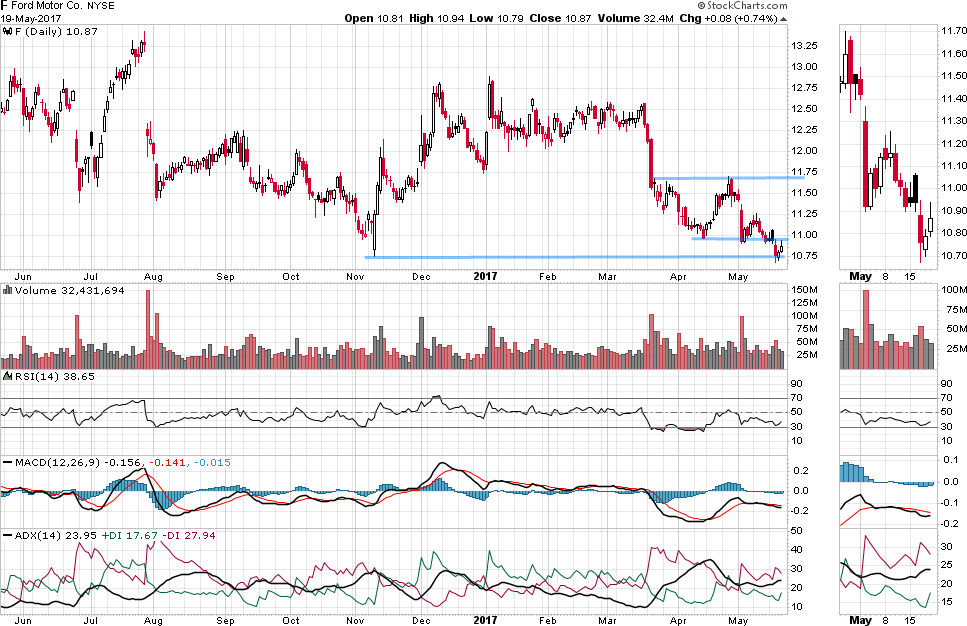The image size is (967, 626).
Task: Click the black line marker before ADX(14)
Action: [x=7, y=535]
